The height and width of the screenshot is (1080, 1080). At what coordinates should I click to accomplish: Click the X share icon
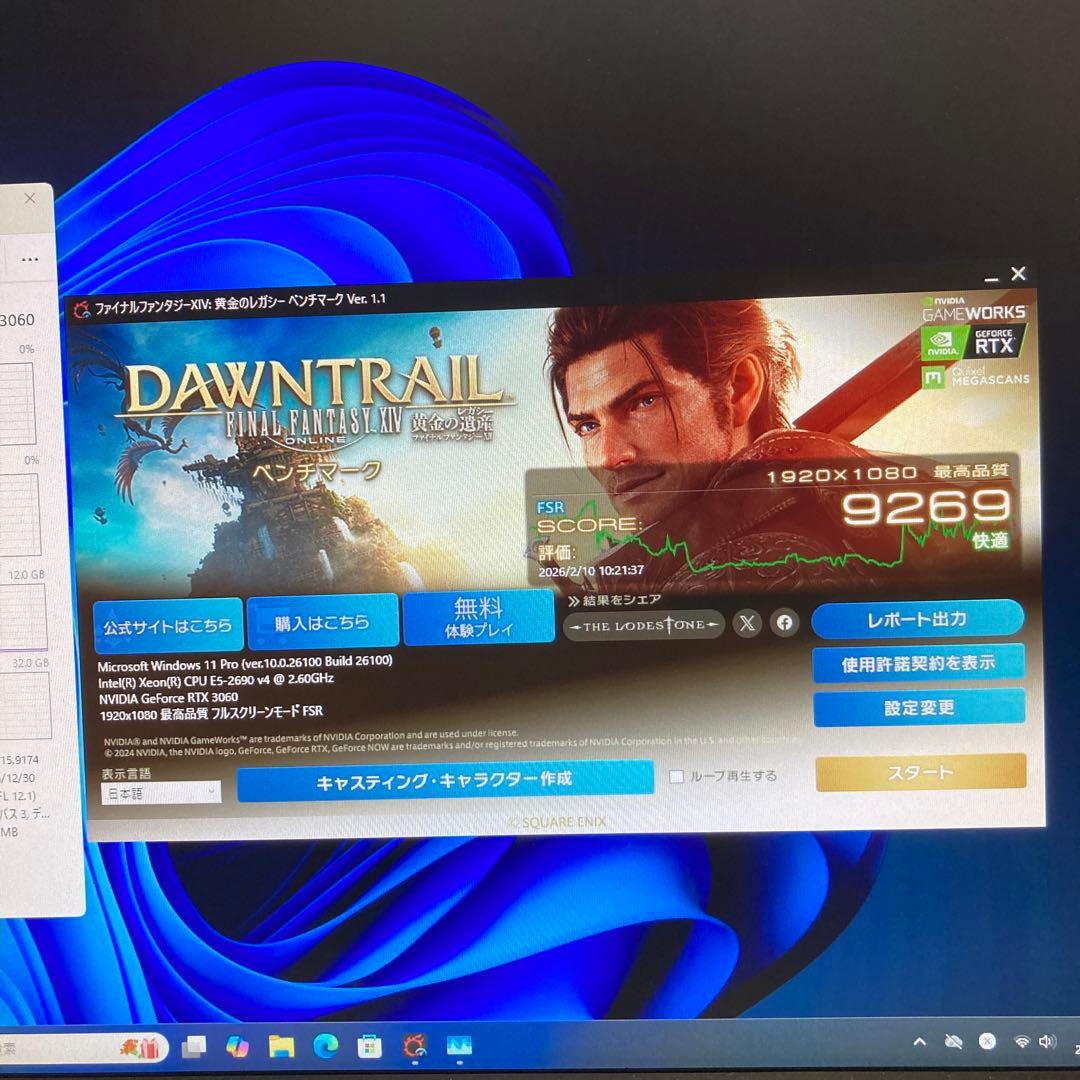click(747, 623)
